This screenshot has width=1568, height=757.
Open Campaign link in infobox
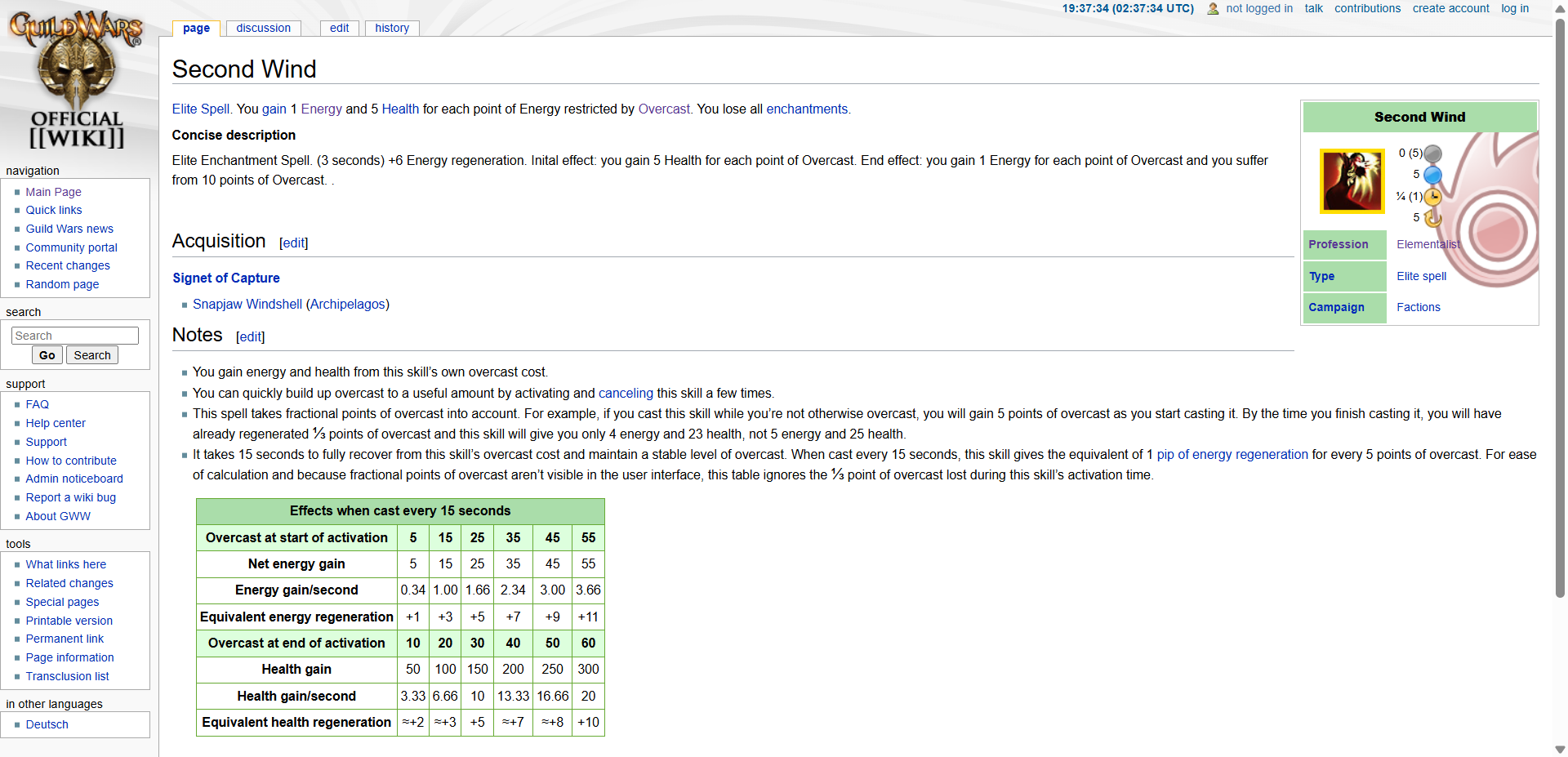click(1336, 307)
